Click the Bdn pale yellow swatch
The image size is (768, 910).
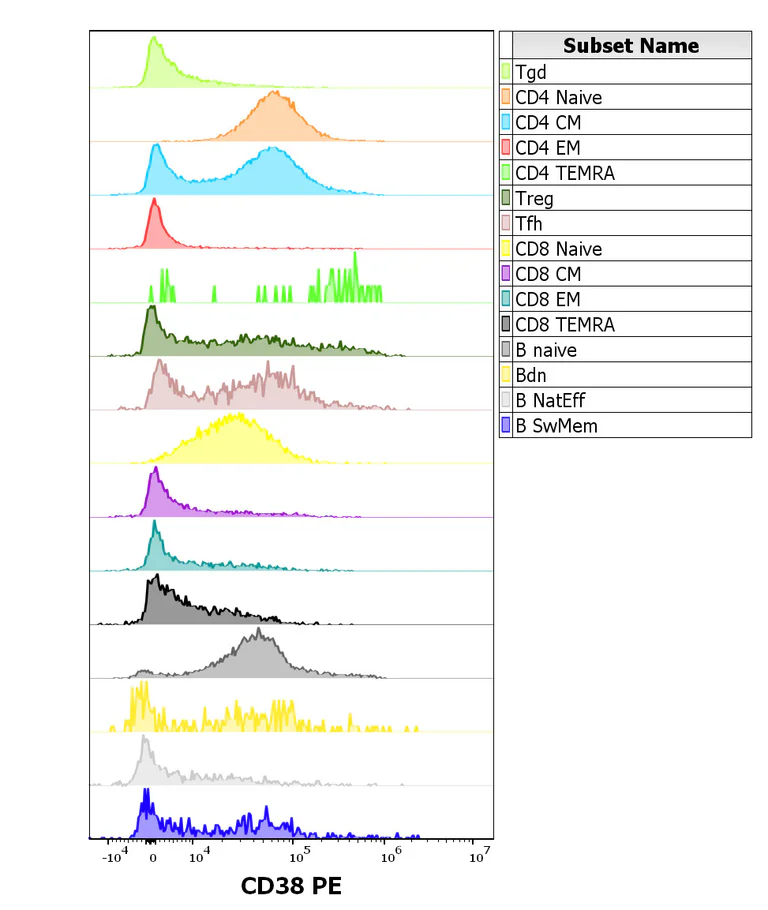506,374
